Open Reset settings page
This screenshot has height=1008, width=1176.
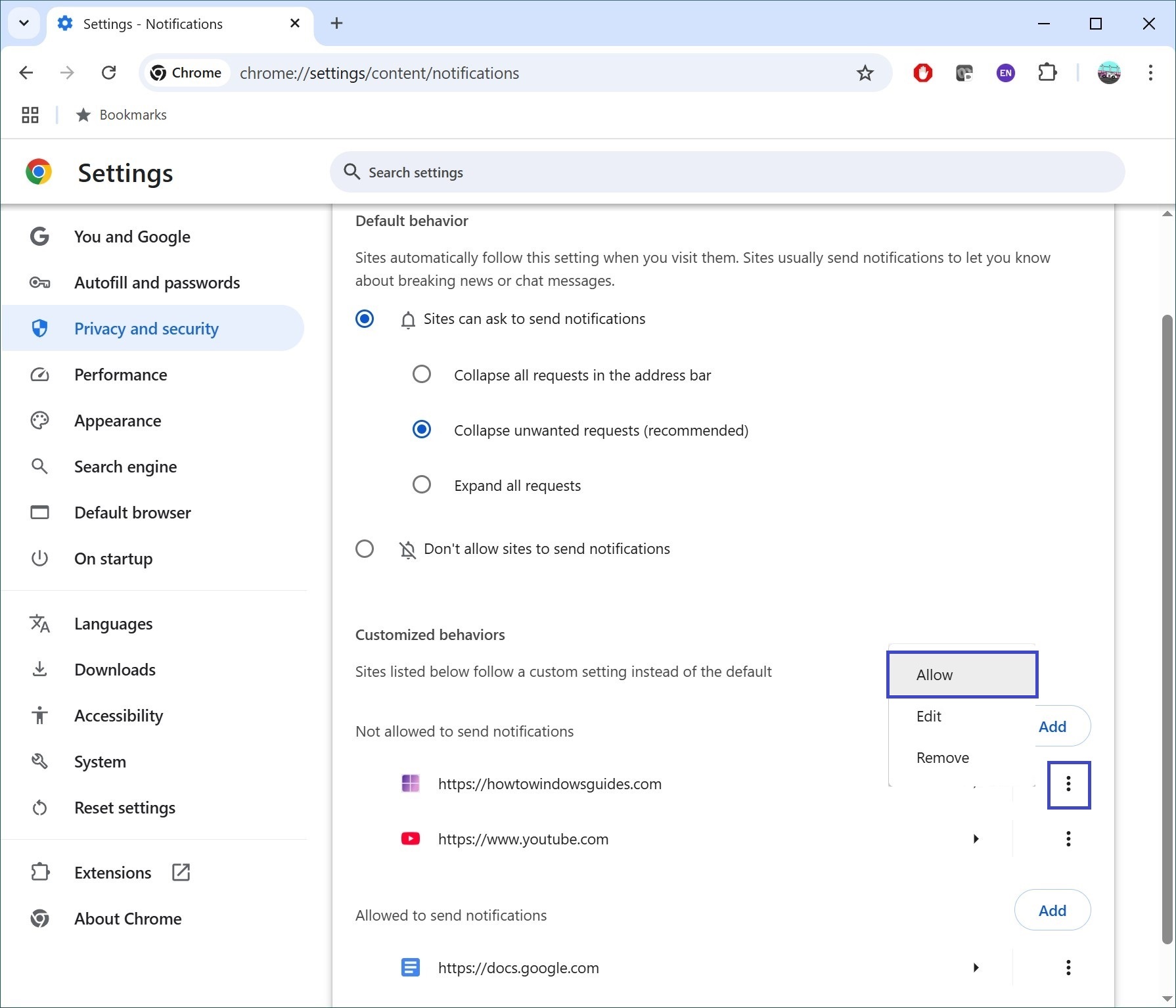click(x=152, y=808)
